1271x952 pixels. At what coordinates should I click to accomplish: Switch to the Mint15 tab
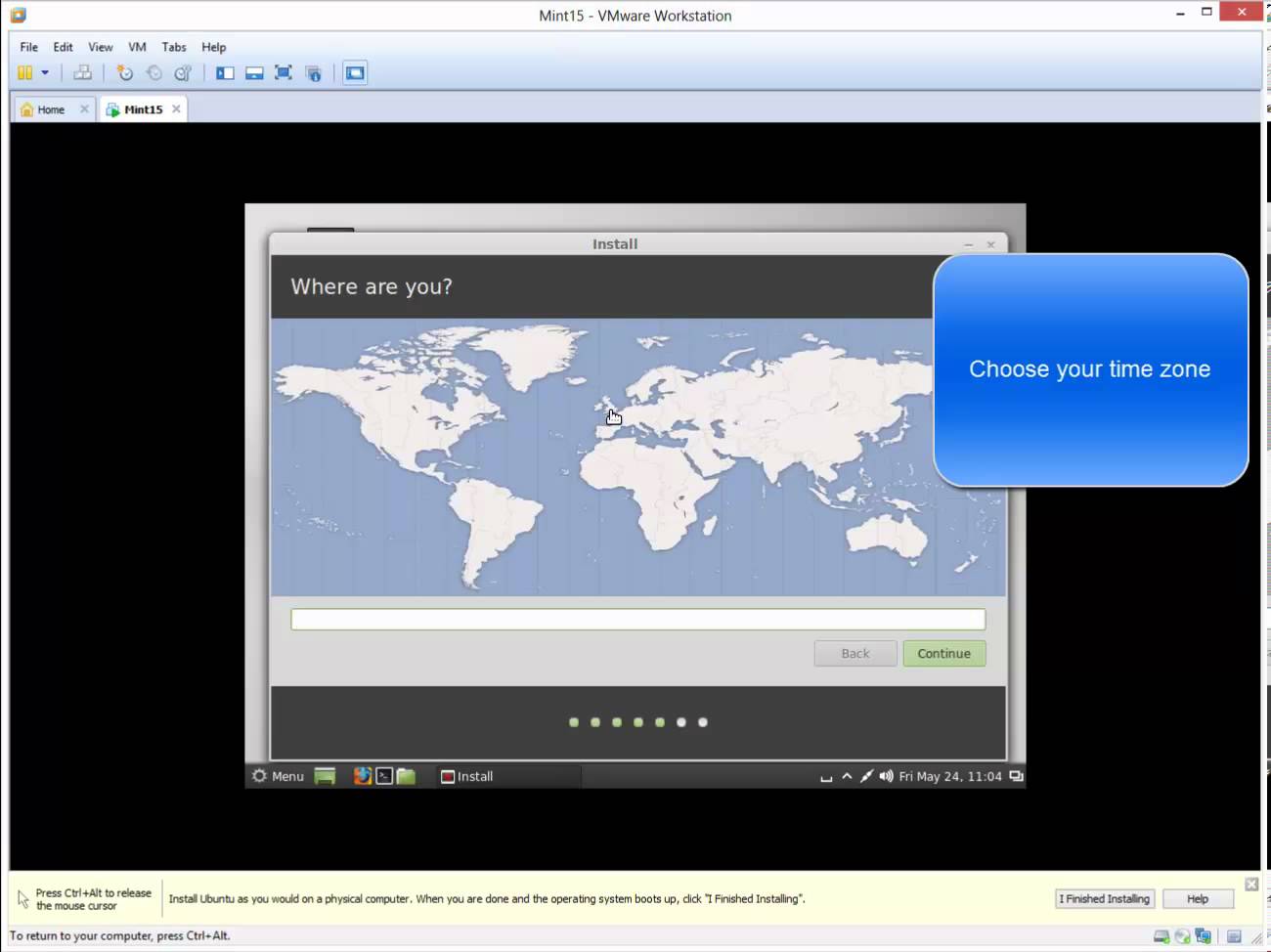tap(143, 108)
